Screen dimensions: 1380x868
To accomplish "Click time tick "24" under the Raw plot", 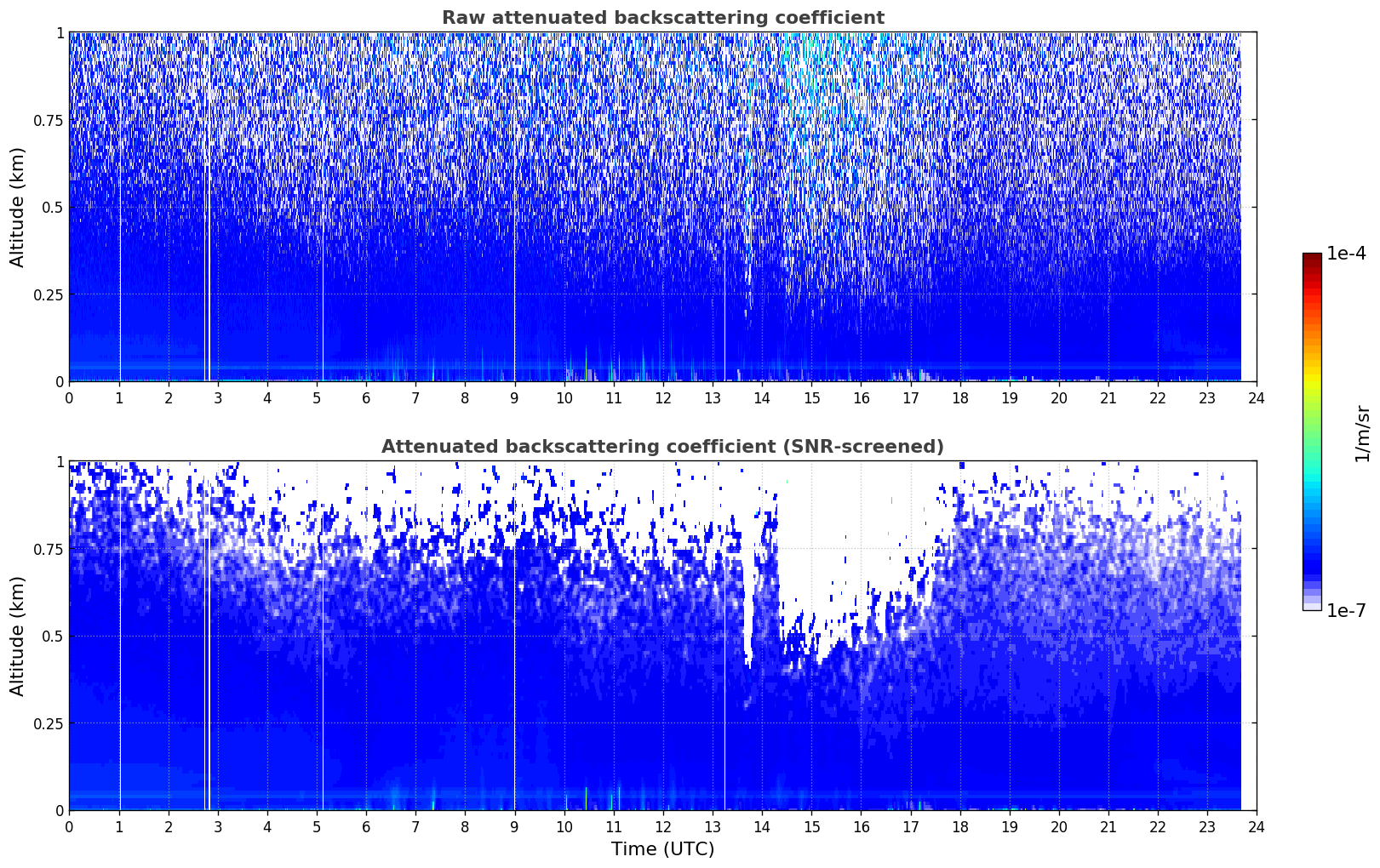I will pyautogui.click(x=1257, y=397).
